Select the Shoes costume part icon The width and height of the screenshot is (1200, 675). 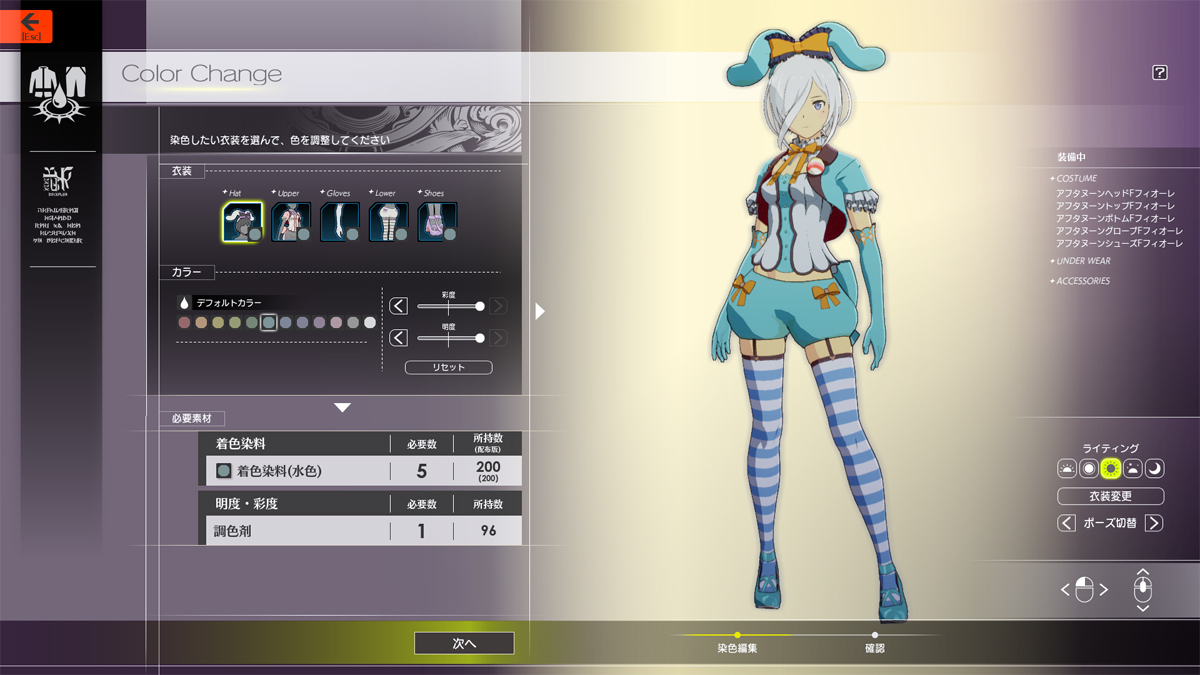point(437,222)
